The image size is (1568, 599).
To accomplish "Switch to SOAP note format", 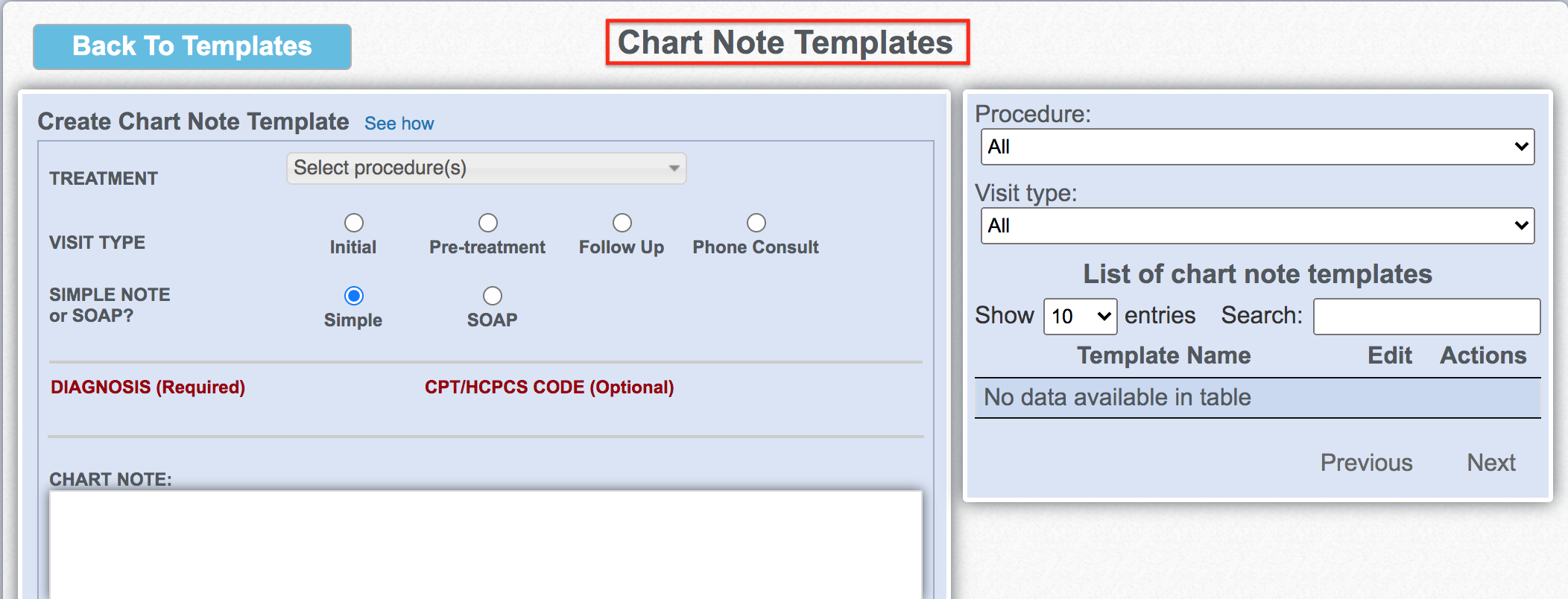I will point(492,296).
